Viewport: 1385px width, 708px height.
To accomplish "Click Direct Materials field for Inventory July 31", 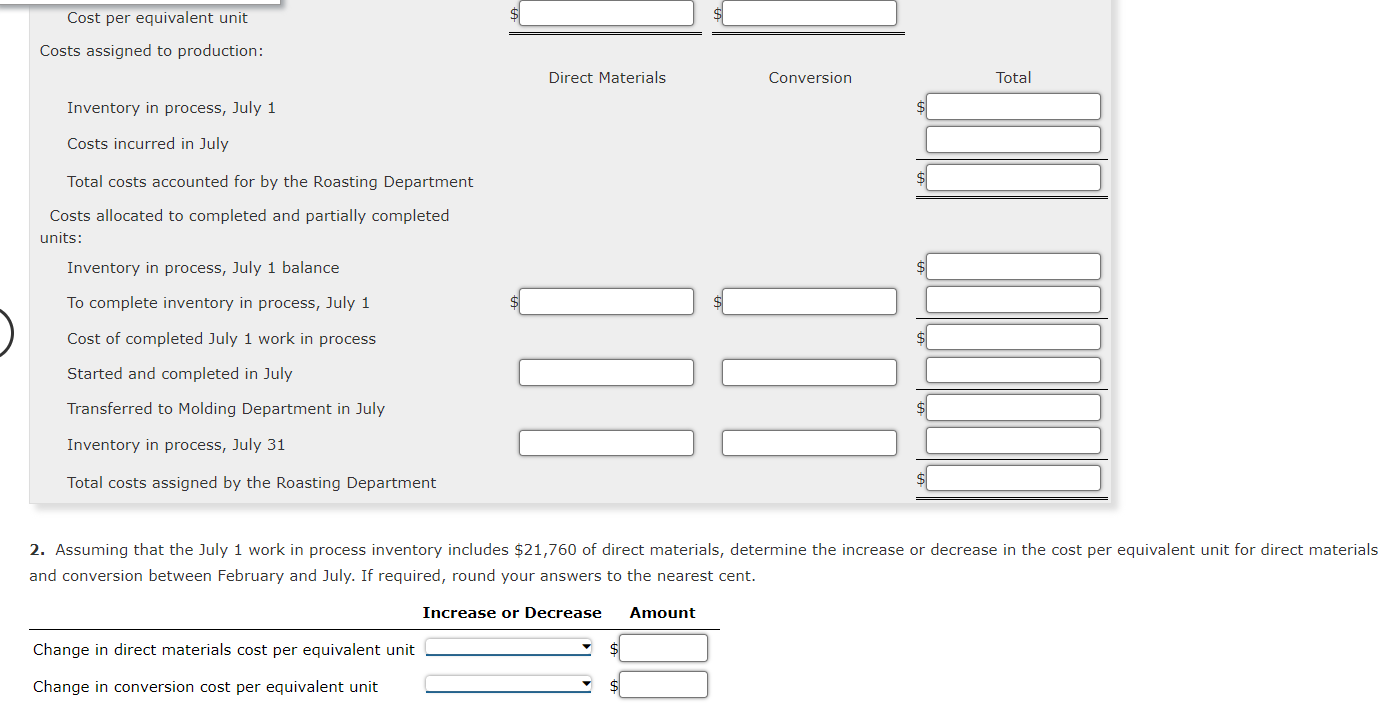I will coord(606,442).
